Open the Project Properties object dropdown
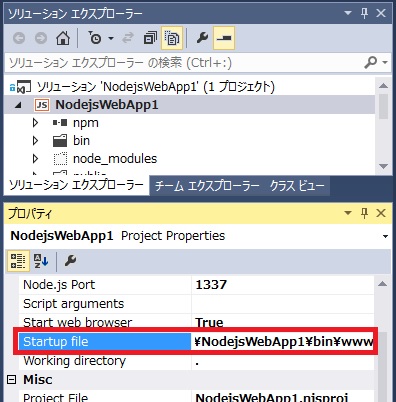 (385, 236)
